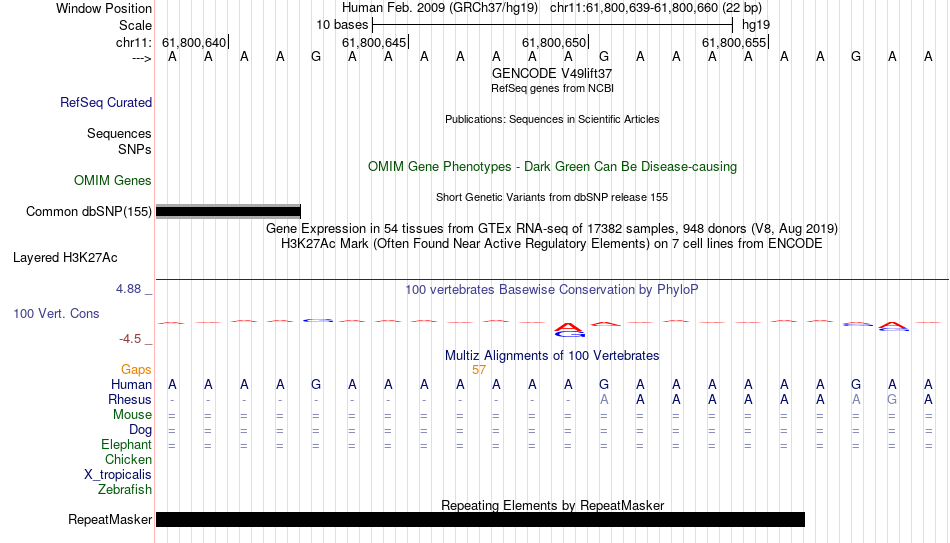Viewport: 950px width, 543px height.
Task: Click the sequence direction arrow -->
Action: [142, 58]
